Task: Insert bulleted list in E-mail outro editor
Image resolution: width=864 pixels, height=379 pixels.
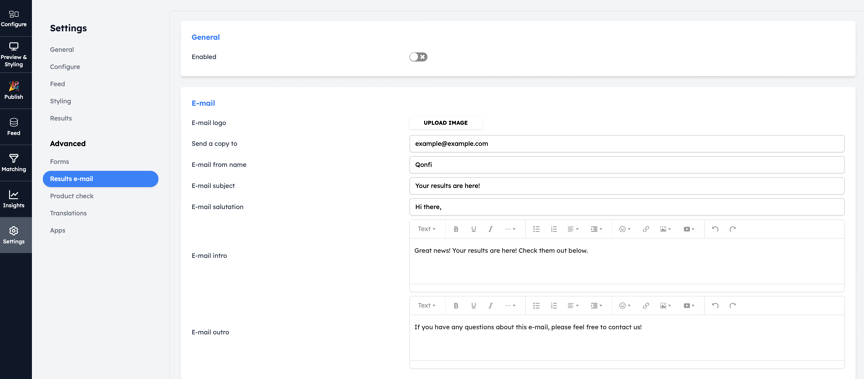Action: (536, 306)
